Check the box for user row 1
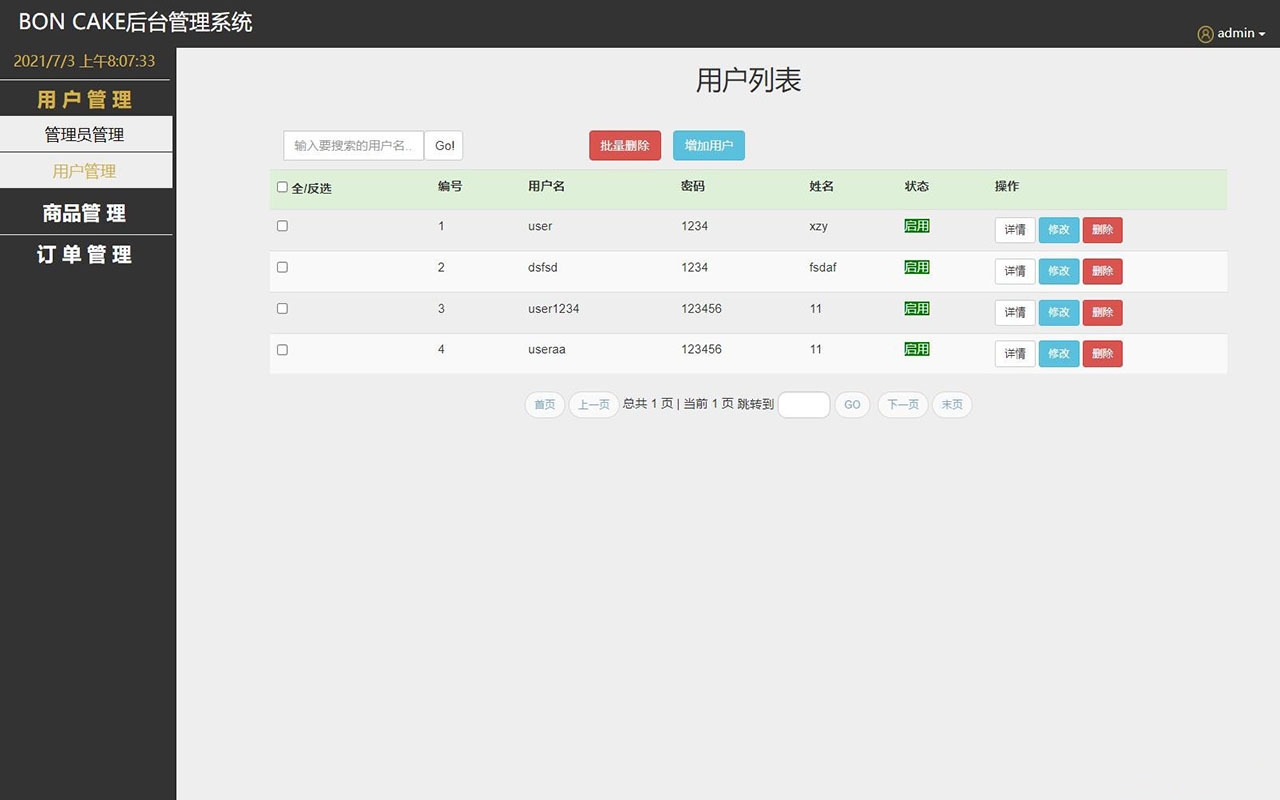 pyautogui.click(x=282, y=226)
